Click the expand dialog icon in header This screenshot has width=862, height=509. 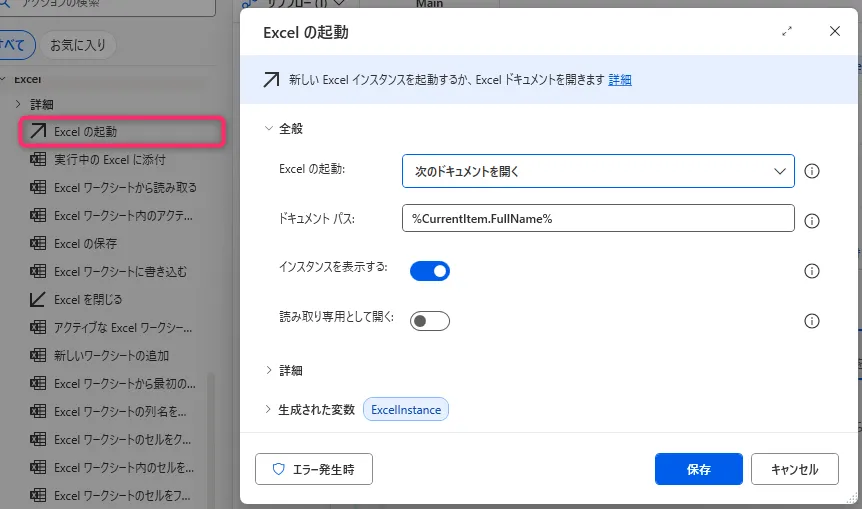787,32
